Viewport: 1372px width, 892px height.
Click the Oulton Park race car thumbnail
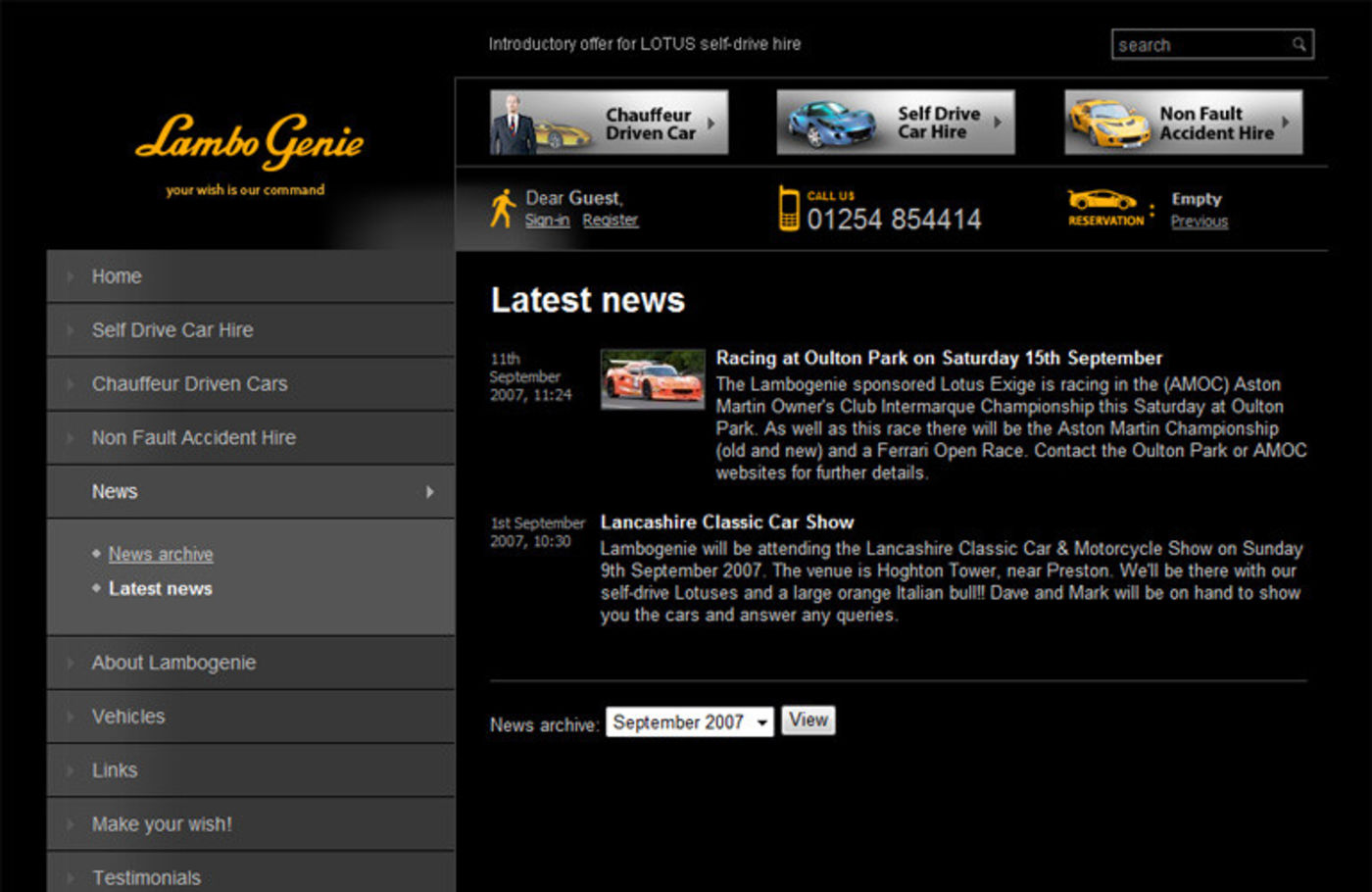click(653, 379)
